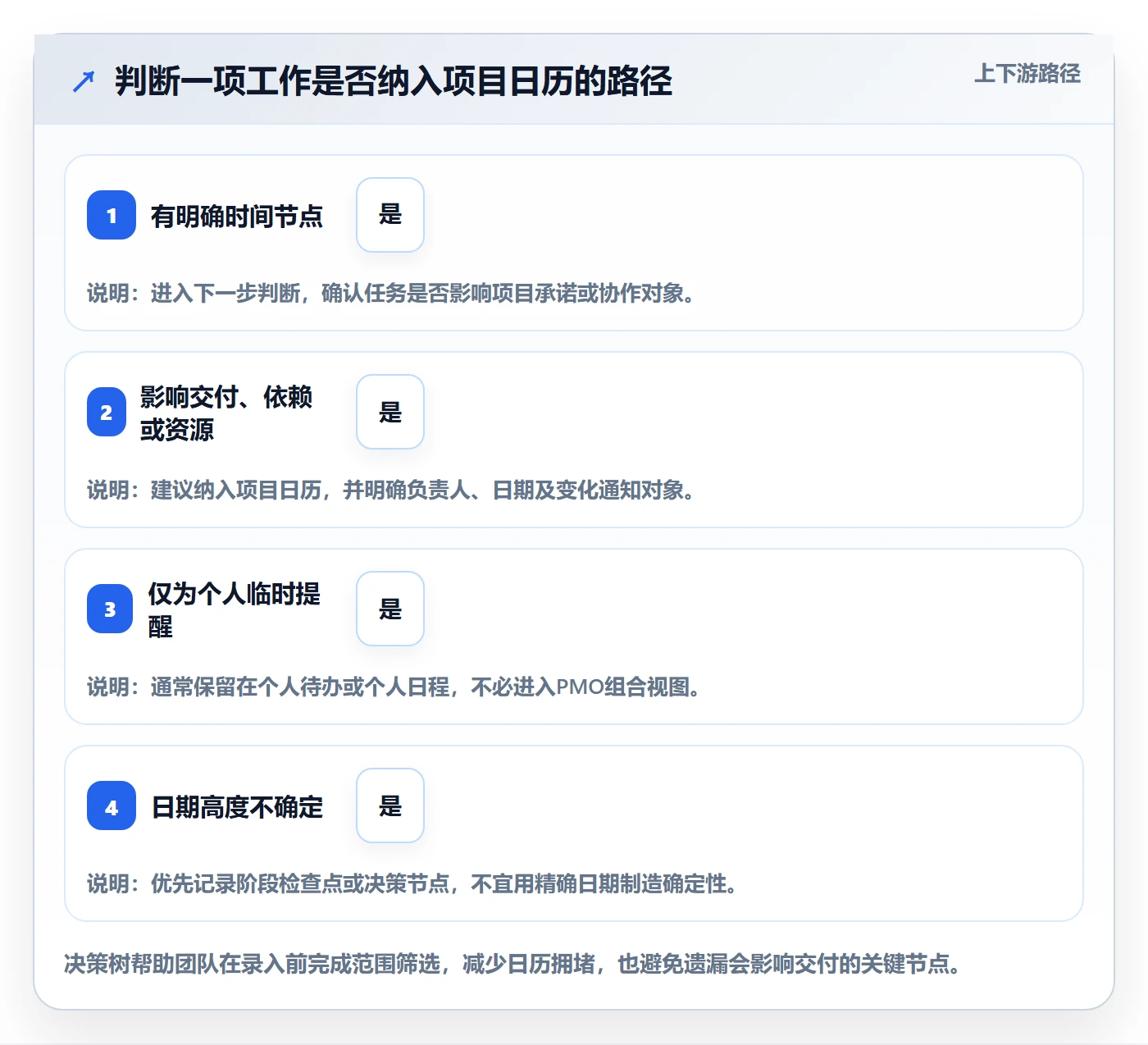The width and height of the screenshot is (1148, 1045).
Task: Click the 上下游路径 label in the header
Action: pyautogui.click(x=1027, y=73)
